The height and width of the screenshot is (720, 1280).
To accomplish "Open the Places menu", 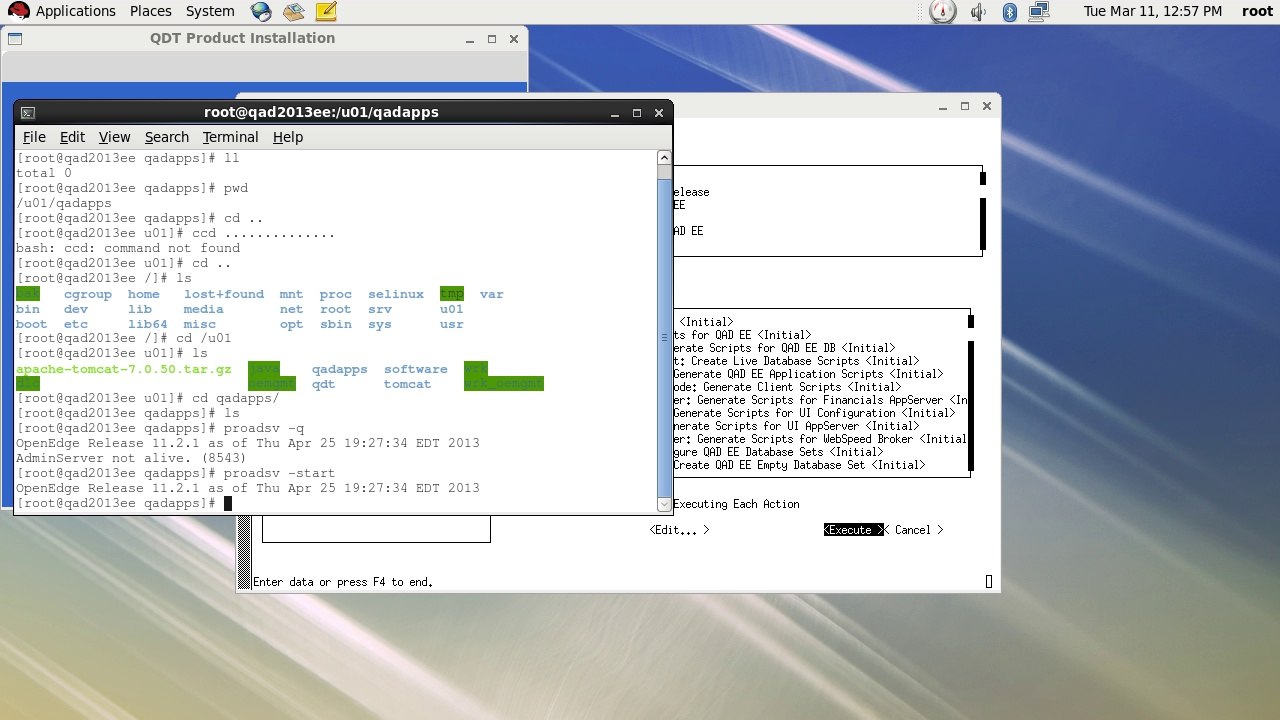I will pyautogui.click(x=150, y=11).
